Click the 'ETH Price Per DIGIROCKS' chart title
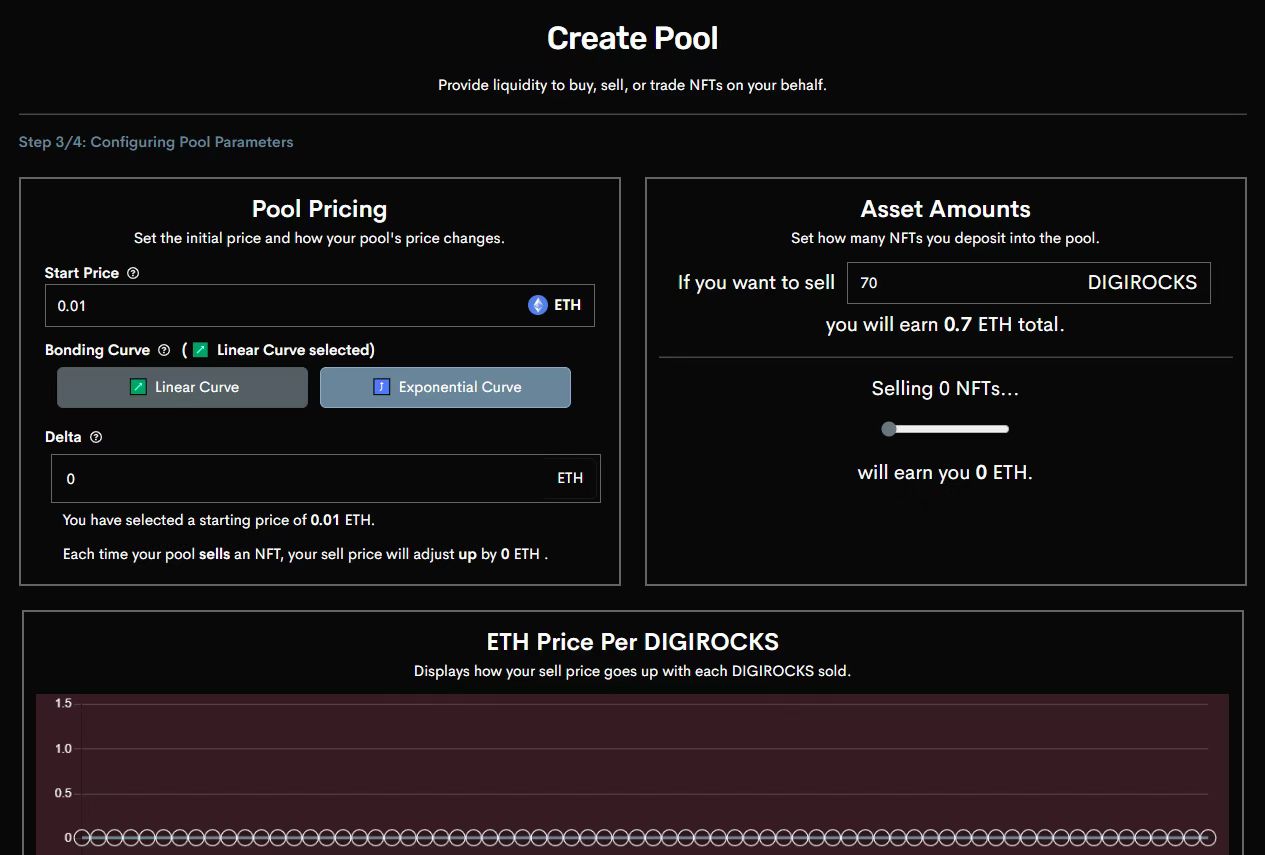The width and height of the screenshot is (1265, 855). 632,642
